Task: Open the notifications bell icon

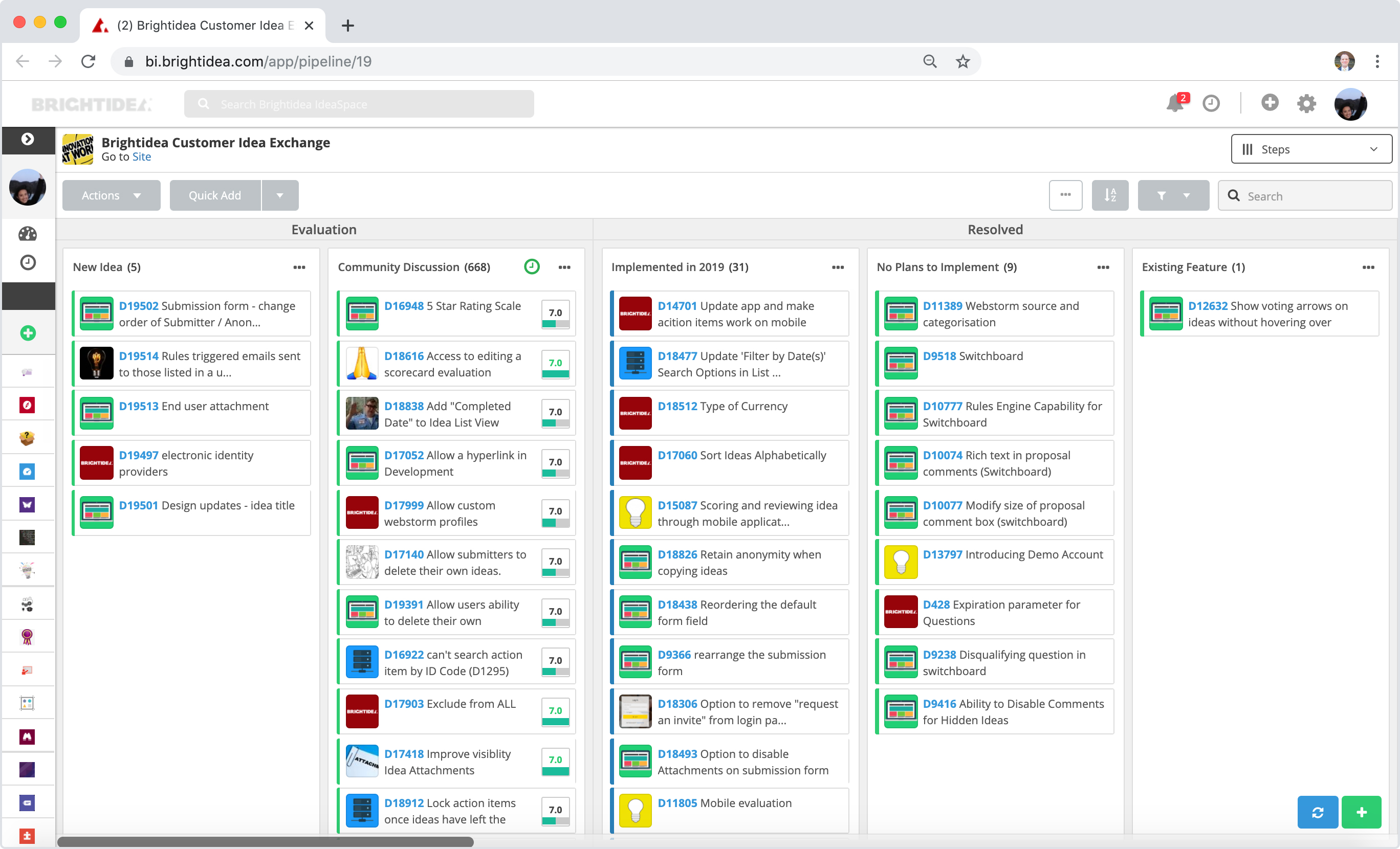Action: pyautogui.click(x=1175, y=103)
